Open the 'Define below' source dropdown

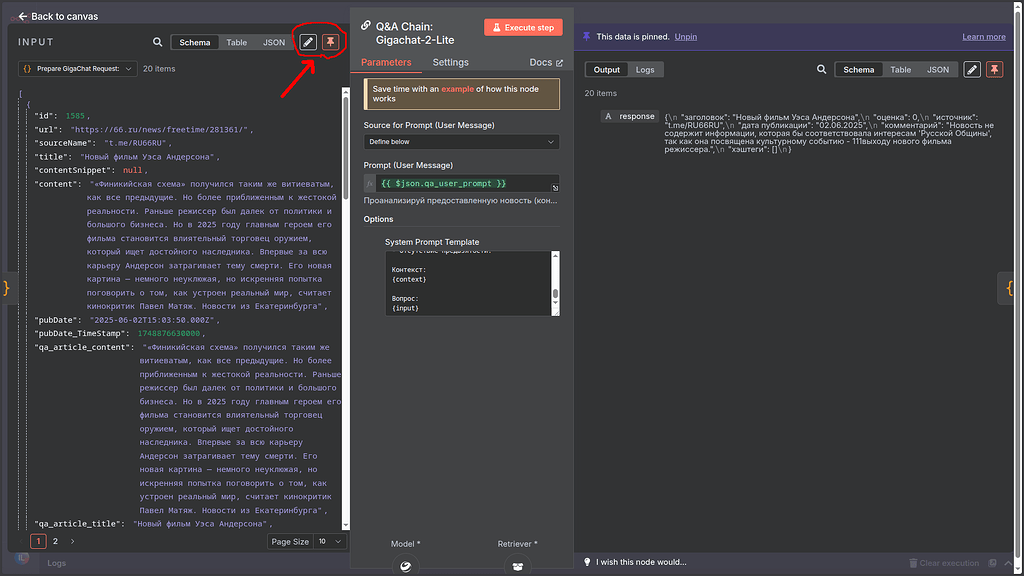(460, 142)
